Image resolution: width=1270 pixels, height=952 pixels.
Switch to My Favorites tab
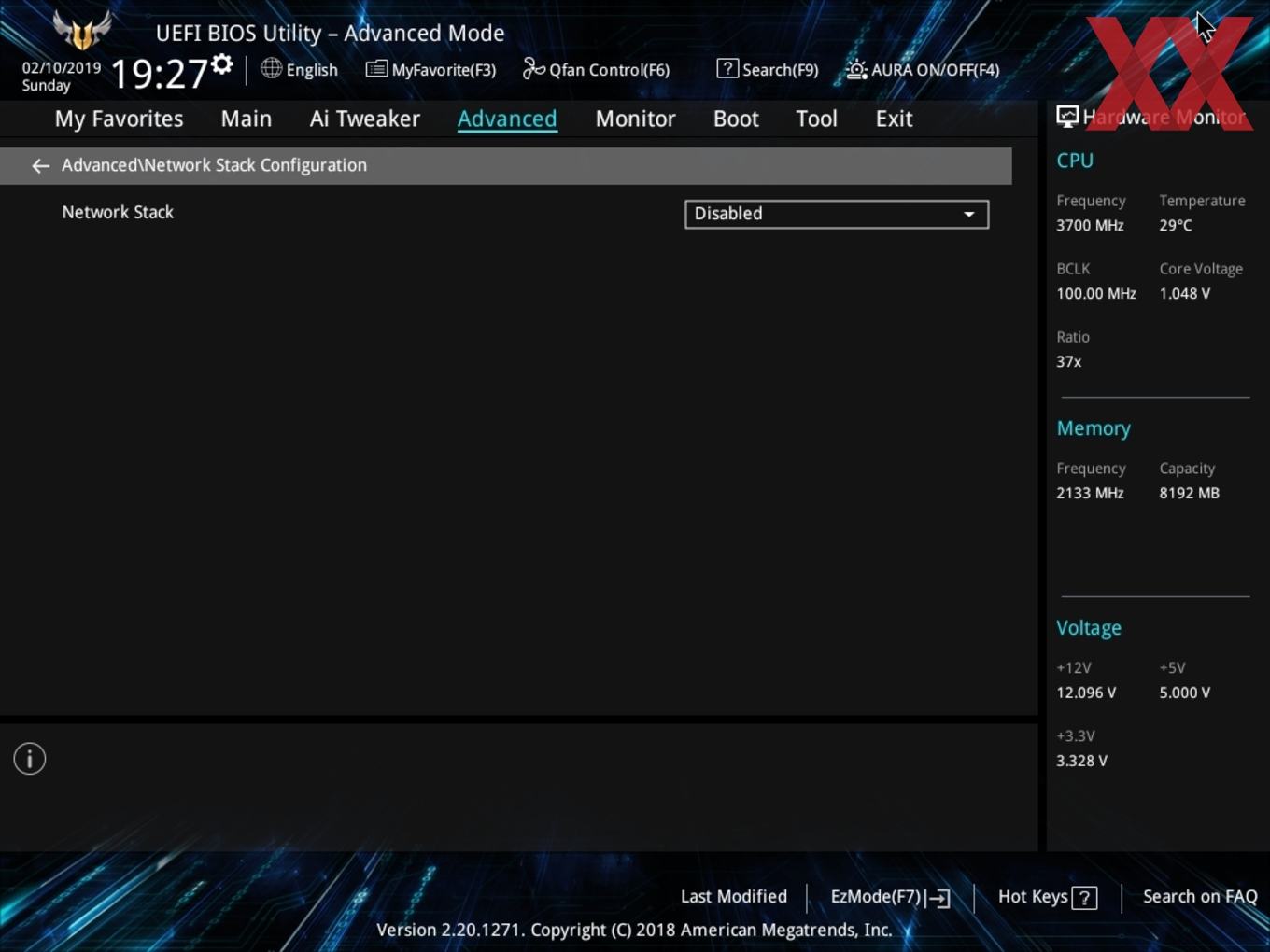point(119,119)
